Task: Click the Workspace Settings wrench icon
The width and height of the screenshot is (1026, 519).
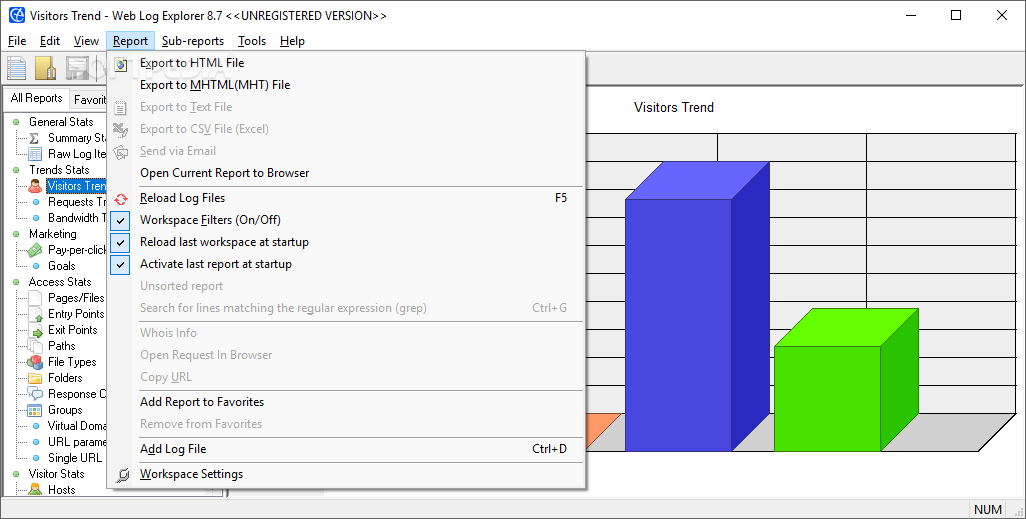Action: tap(122, 474)
